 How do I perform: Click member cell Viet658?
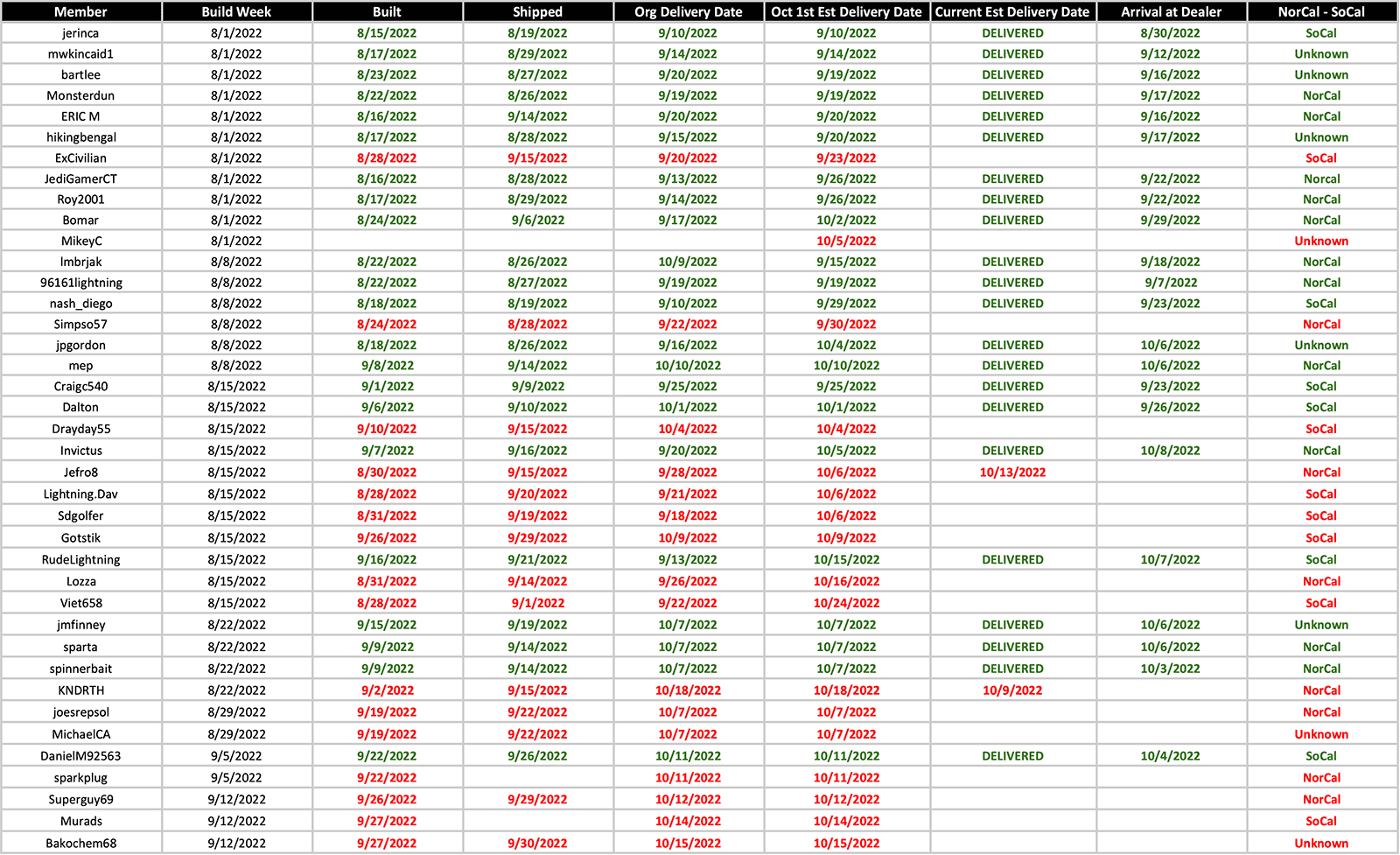81,603
